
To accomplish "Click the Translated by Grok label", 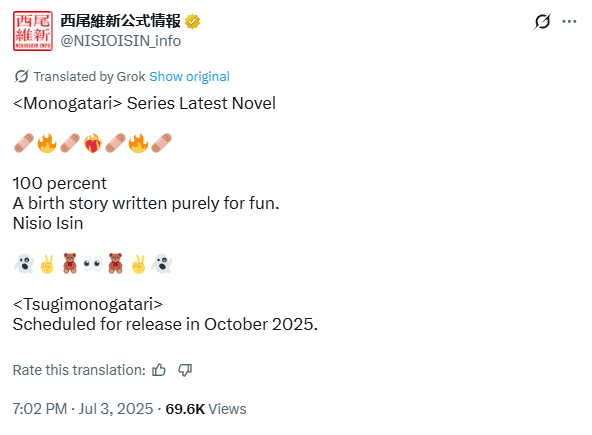I will click(89, 77).
